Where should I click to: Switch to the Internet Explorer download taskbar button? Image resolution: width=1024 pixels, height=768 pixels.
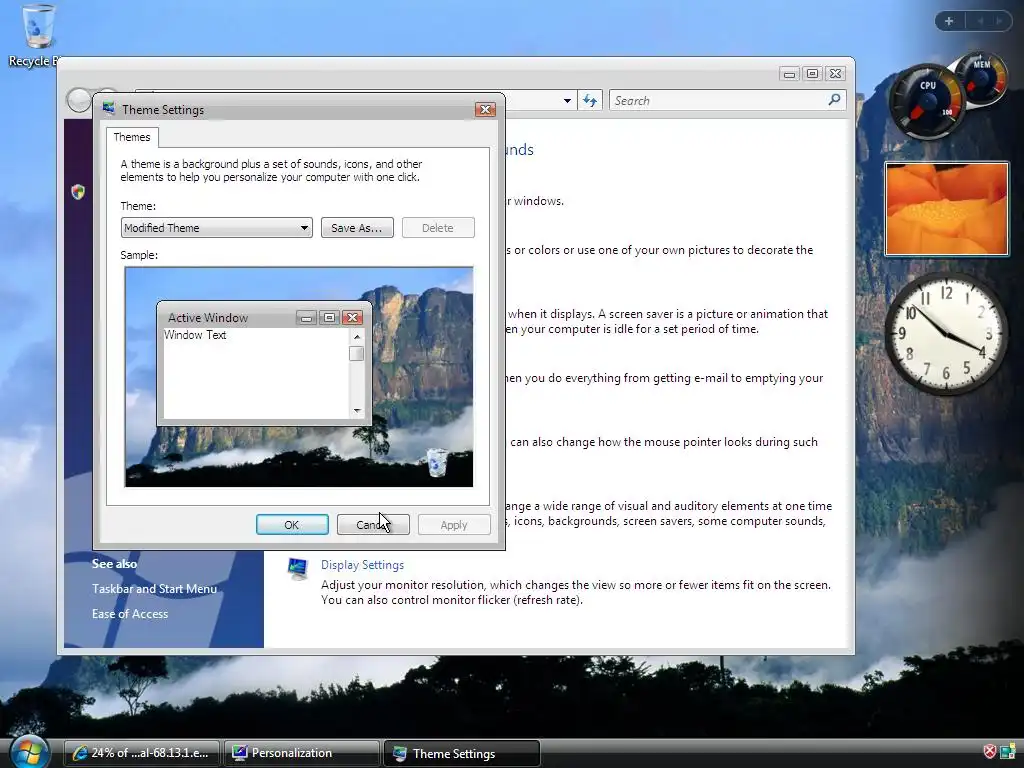click(x=141, y=753)
